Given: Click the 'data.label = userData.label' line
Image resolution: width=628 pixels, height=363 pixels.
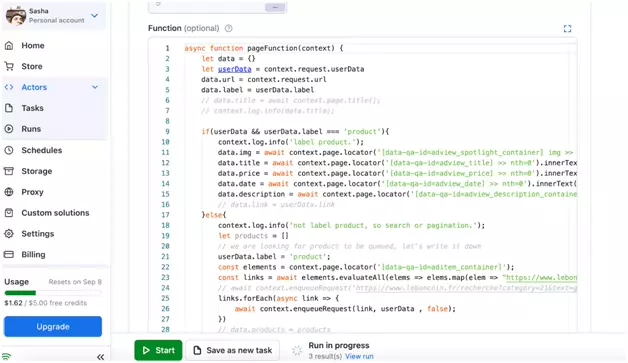Looking at the screenshot, I should (x=258, y=90).
